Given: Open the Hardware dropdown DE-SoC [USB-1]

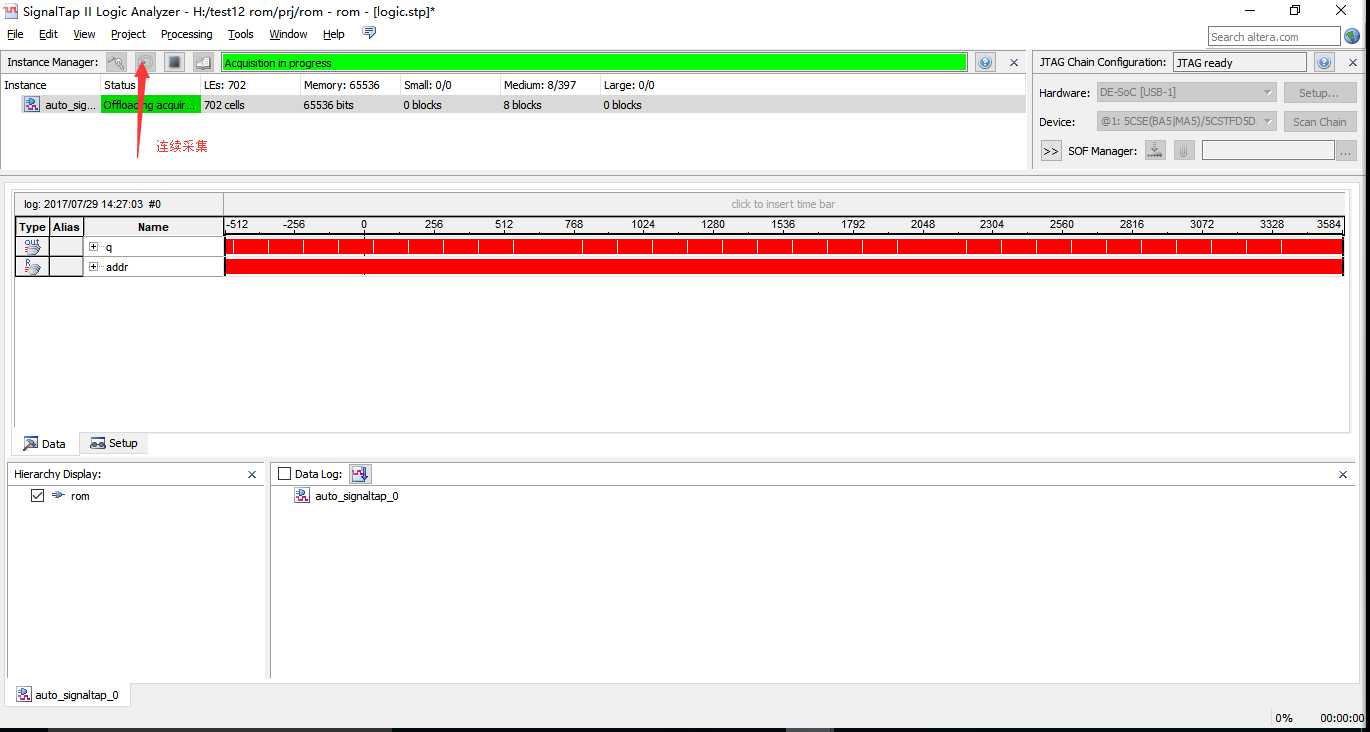Looking at the screenshot, I should click(x=1186, y=92).
